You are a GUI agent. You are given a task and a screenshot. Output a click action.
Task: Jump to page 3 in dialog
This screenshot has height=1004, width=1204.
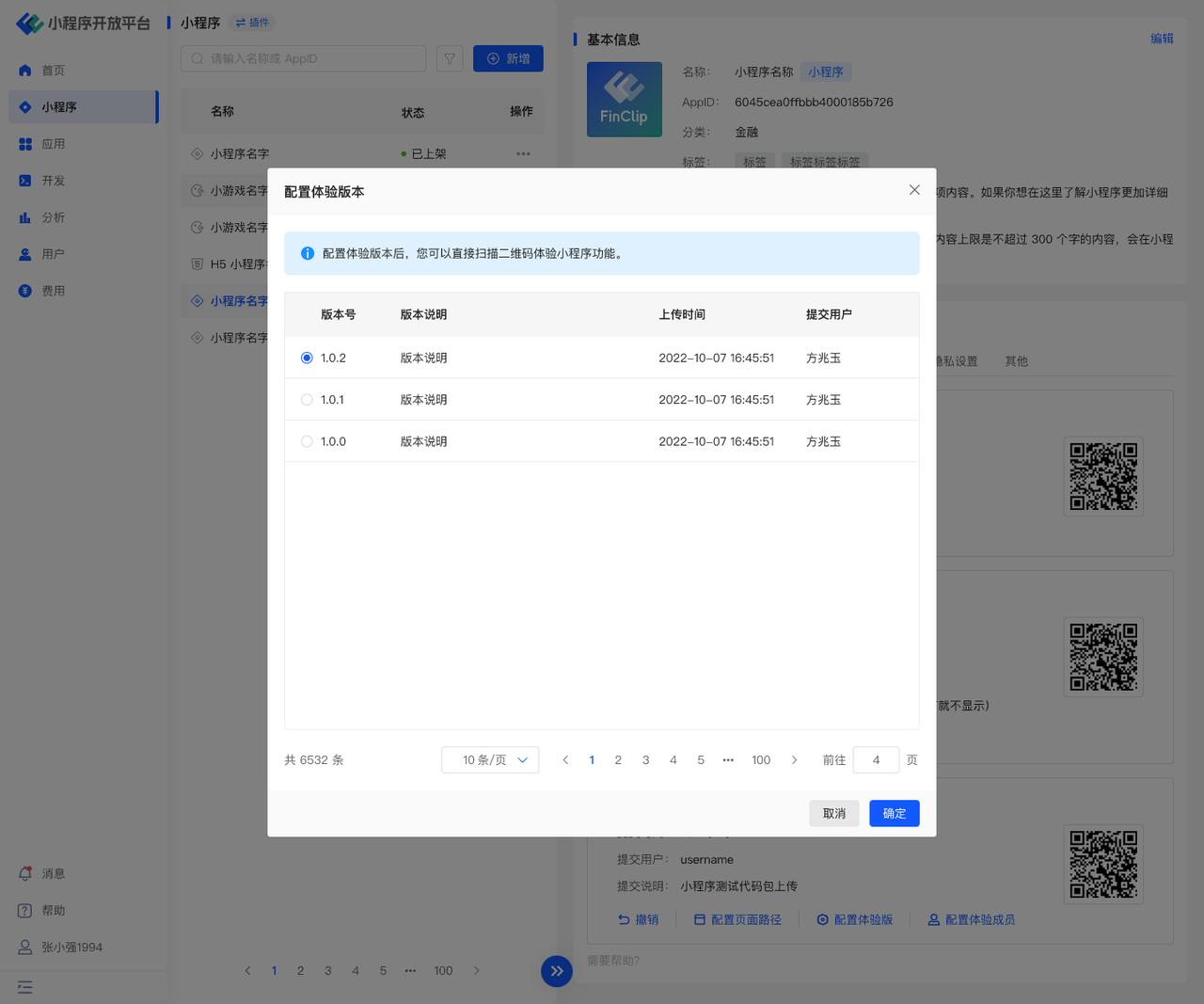pos(645,760)
